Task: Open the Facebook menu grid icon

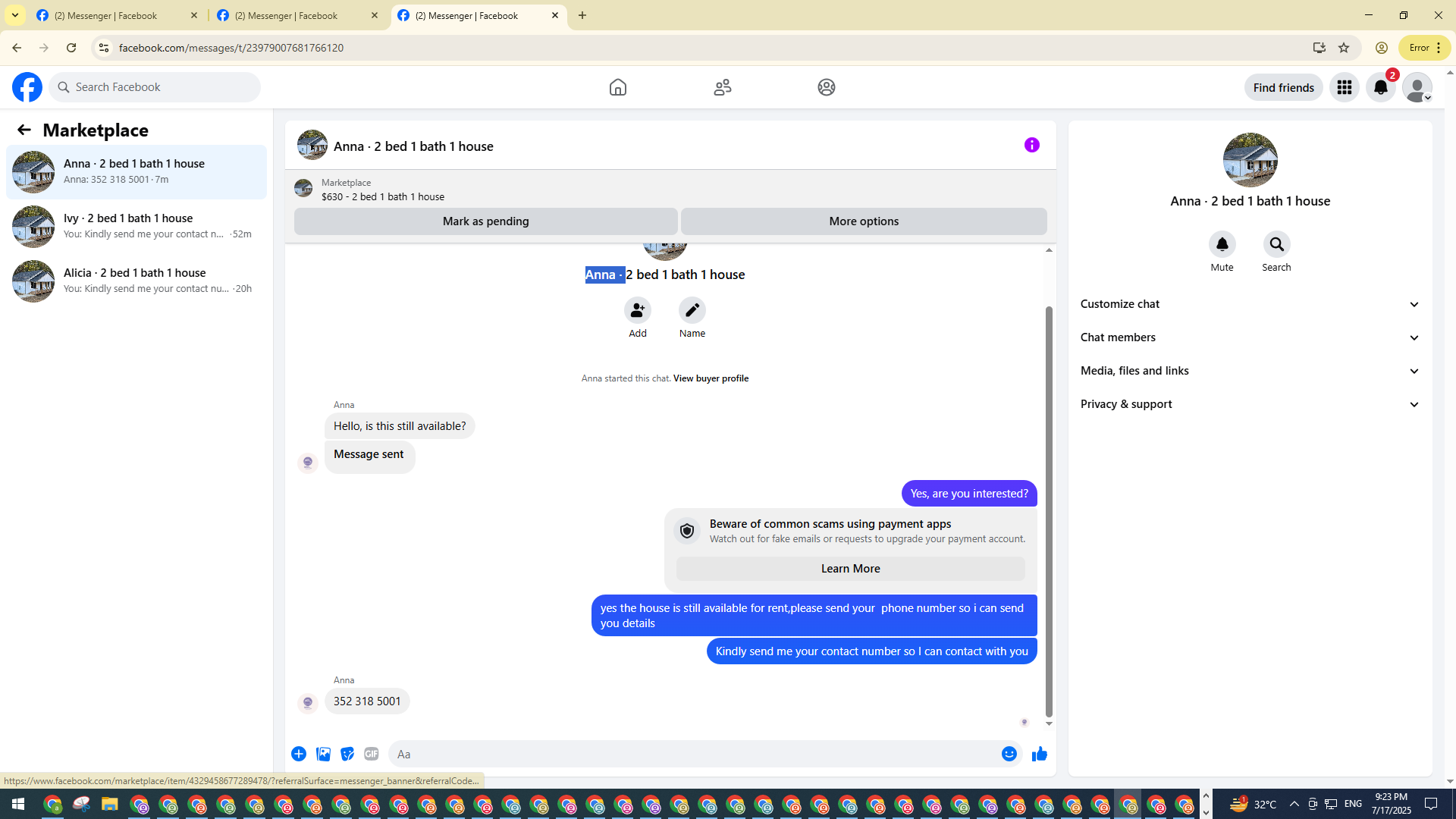Action: pyautogui.click(x=1345, y=87)
